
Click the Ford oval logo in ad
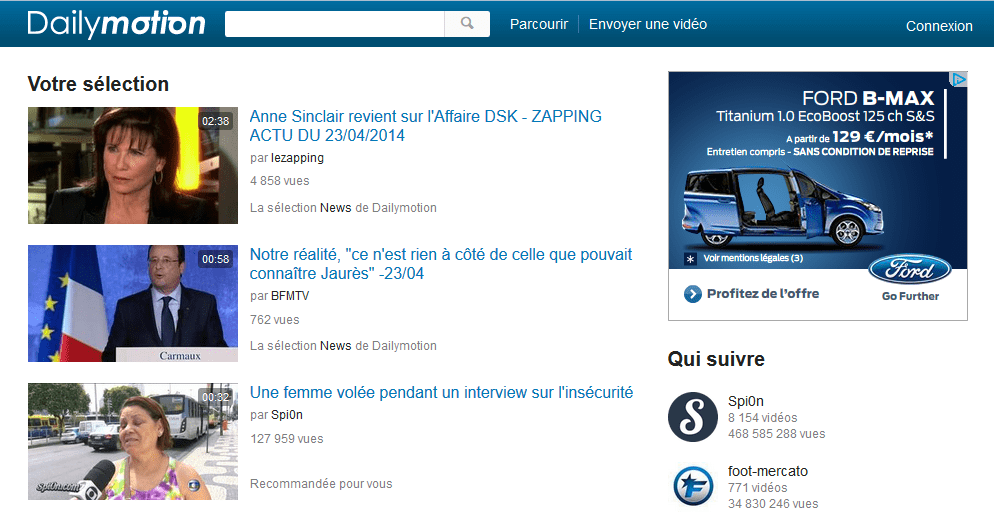click(x=910, y=270)
